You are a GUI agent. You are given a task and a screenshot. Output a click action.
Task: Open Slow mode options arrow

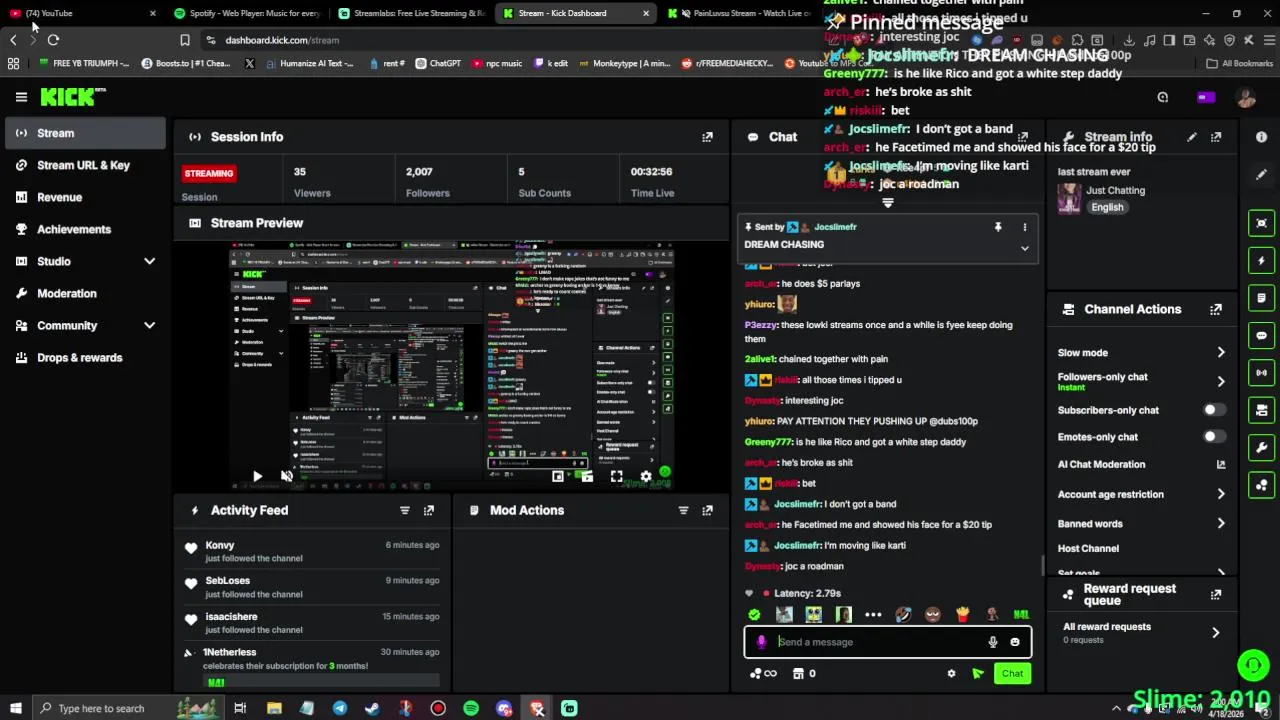coord(1221,353)
